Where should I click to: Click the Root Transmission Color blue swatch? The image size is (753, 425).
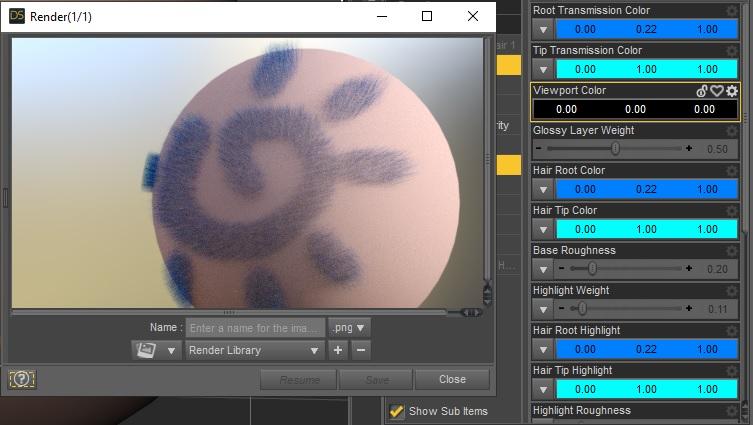(x=646, y=29)
